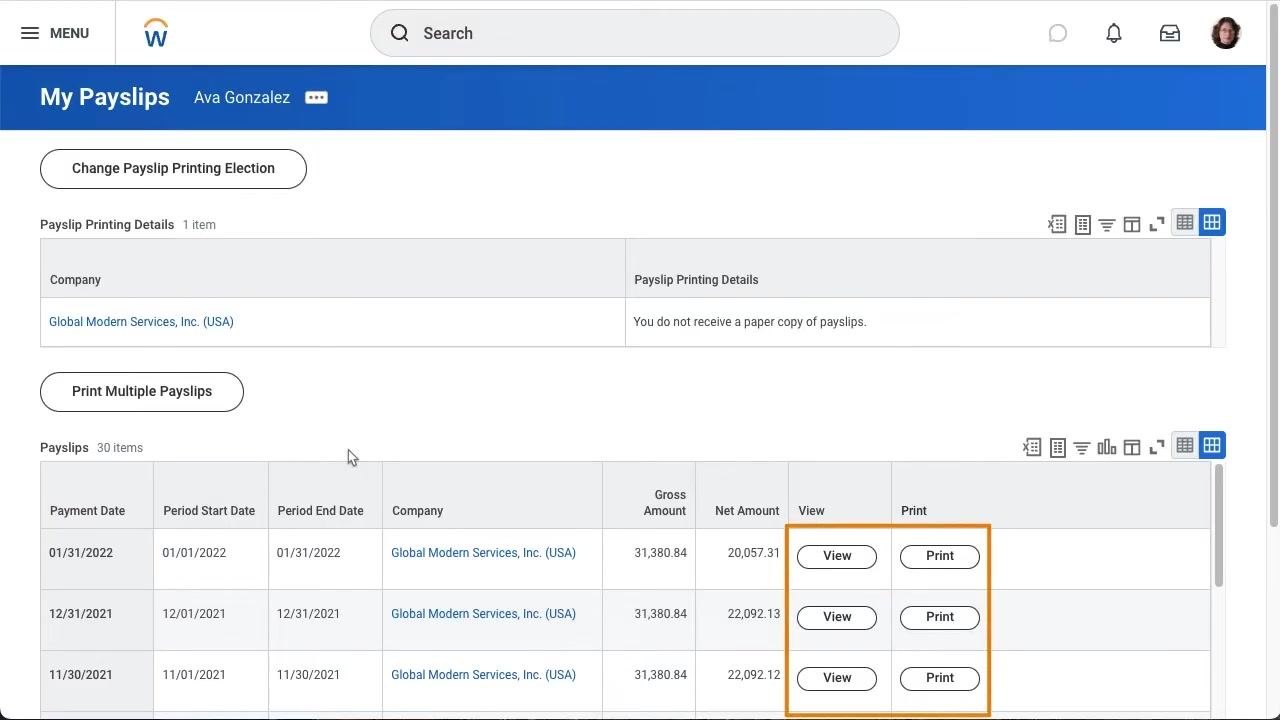Image resolution: width=1280 pixels, height=720 pixels.
Task: Export Payslip Printing Details to worksheet
Action: pyautogui.click(x=1082, y=224)
